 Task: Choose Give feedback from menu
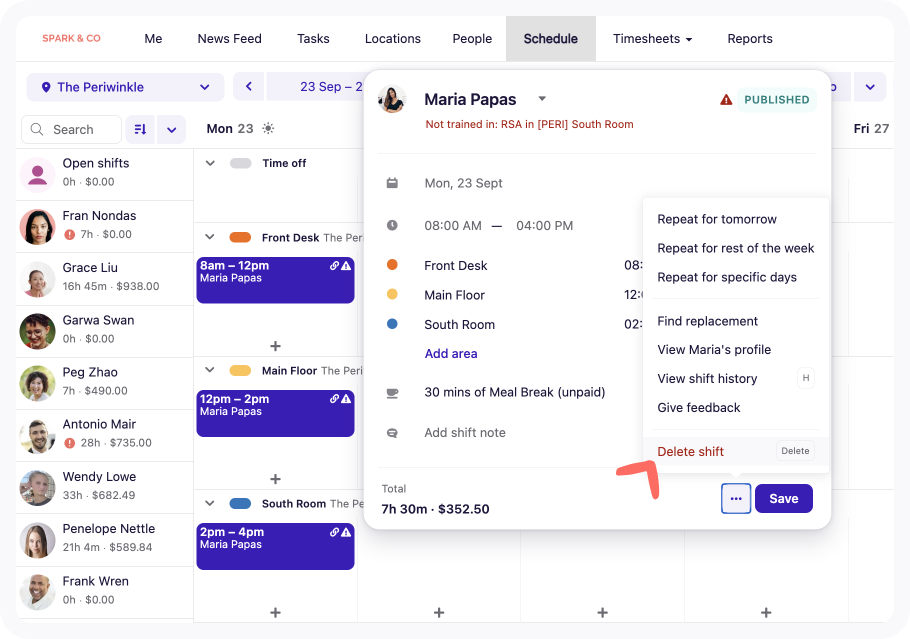699,407
